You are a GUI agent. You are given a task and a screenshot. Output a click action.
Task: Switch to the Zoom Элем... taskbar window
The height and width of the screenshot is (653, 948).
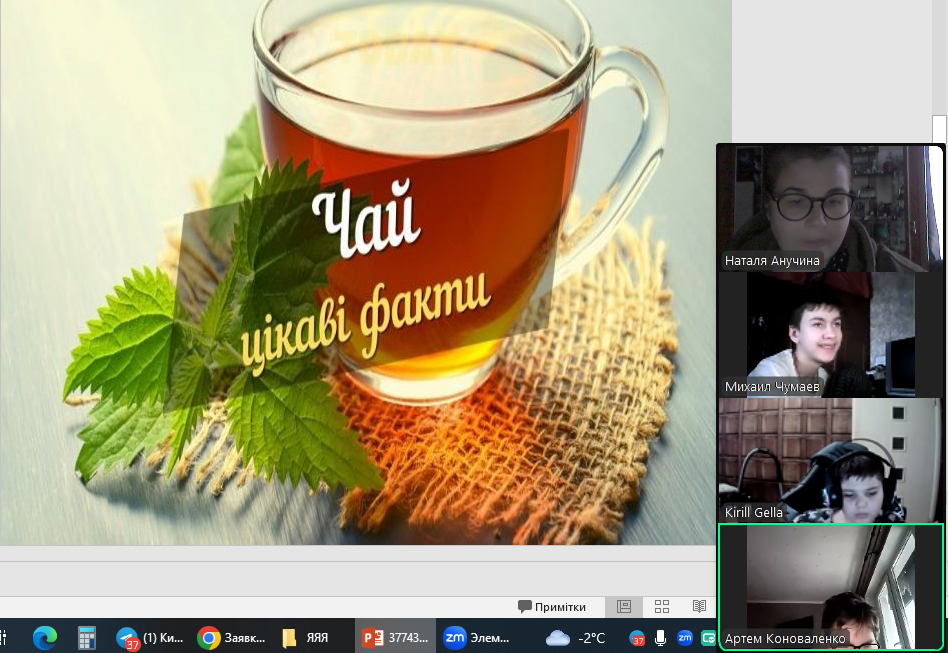(478, 638)
